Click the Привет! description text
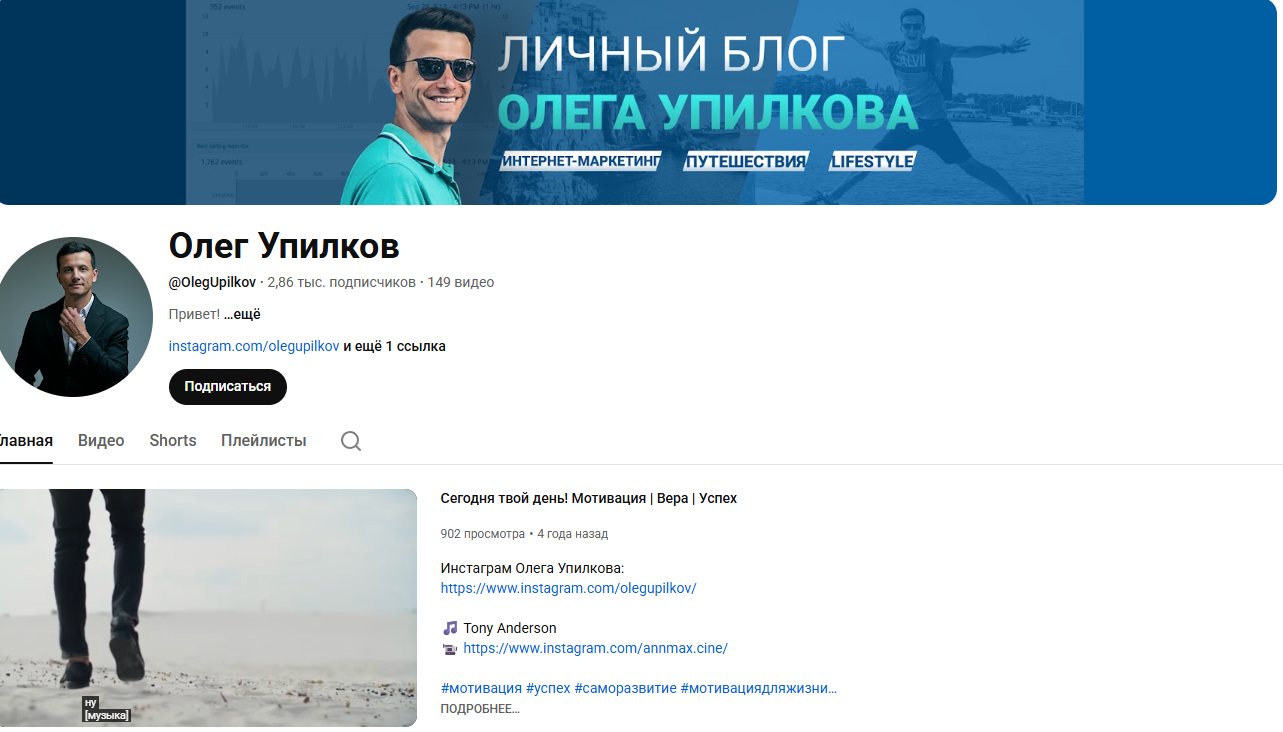This screenshot has height=732, width=1283. (x=194, y=314)
